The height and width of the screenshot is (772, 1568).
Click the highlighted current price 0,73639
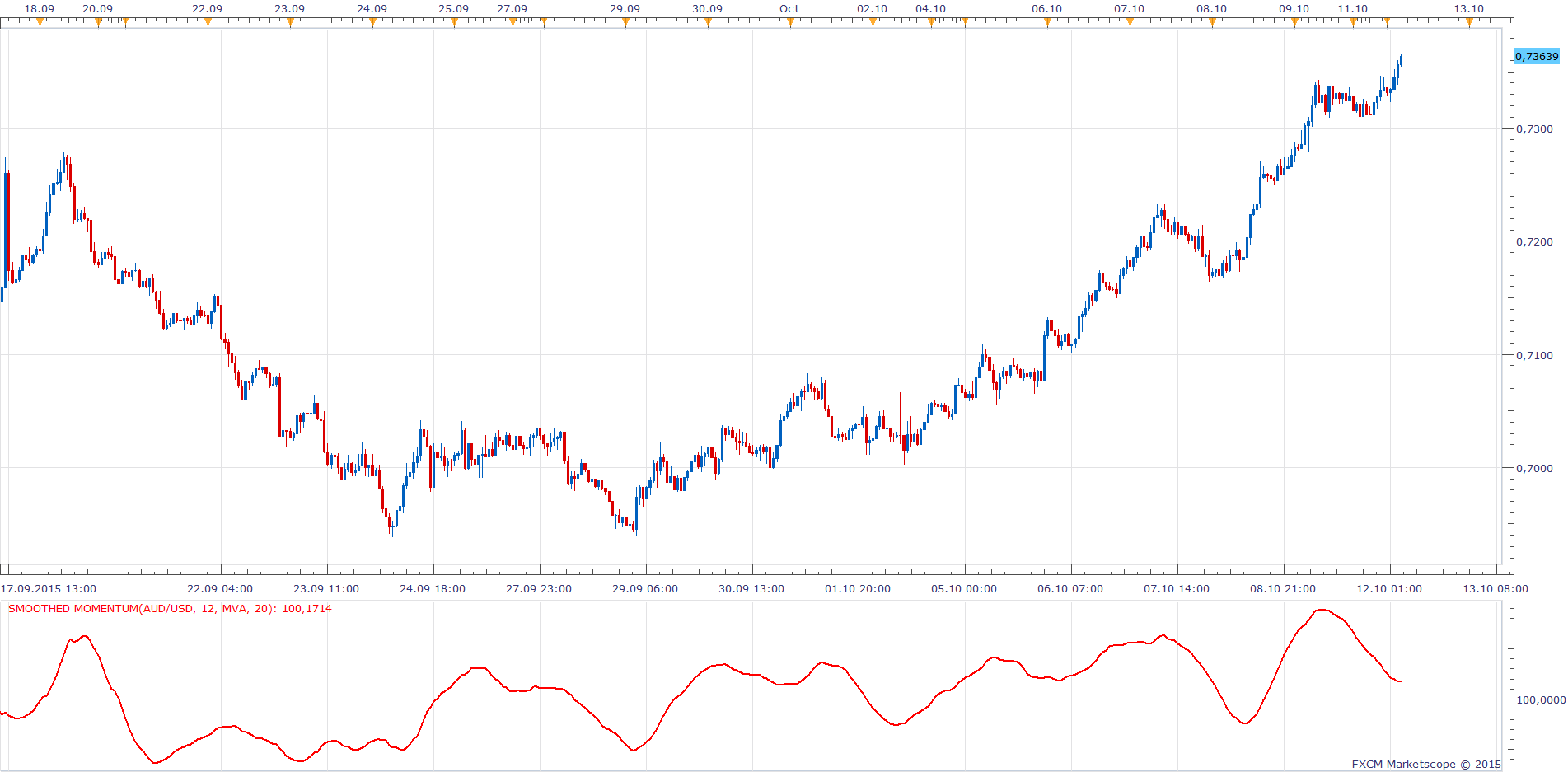click(1537, 56)
